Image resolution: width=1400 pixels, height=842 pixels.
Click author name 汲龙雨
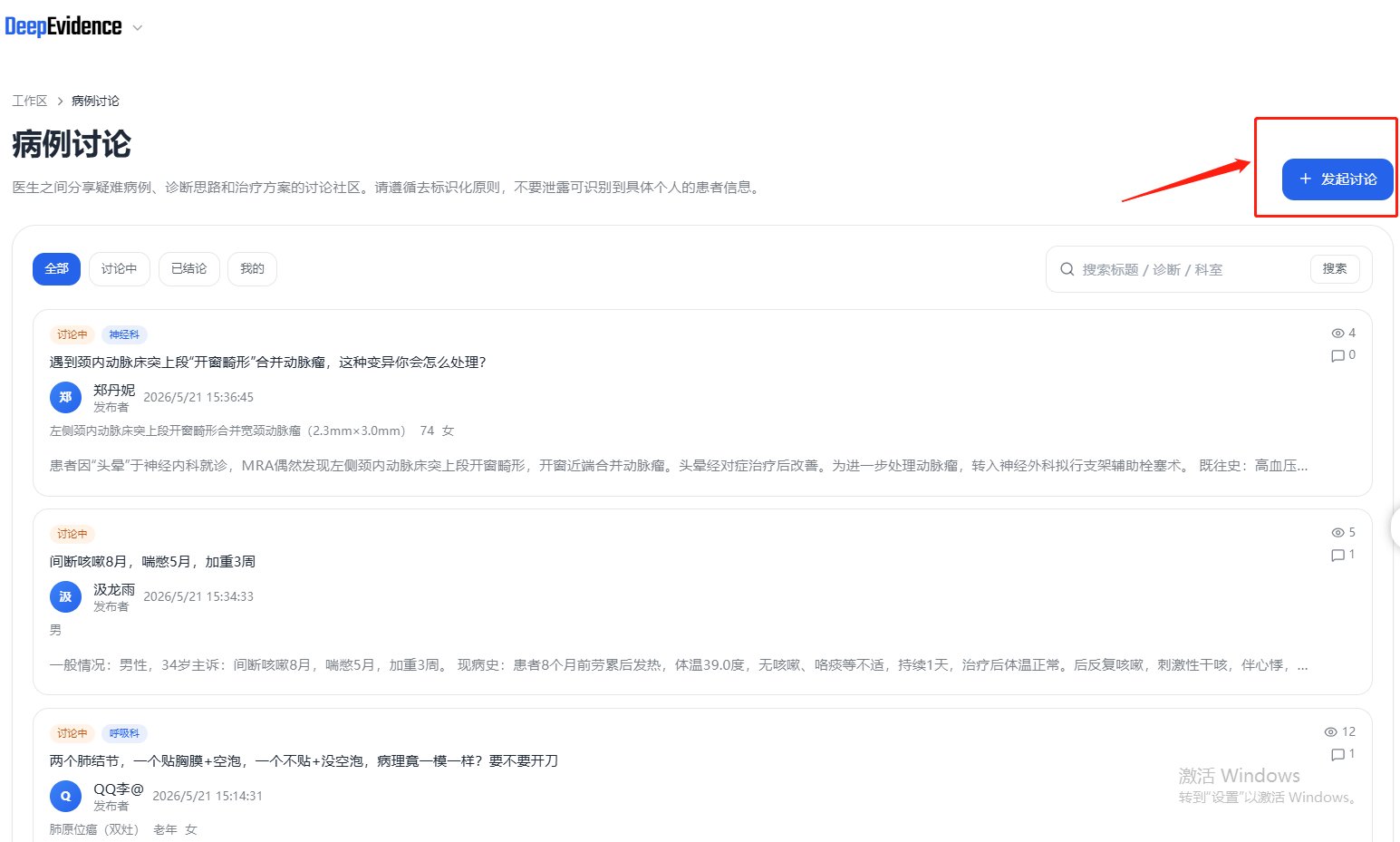(114, 589)
